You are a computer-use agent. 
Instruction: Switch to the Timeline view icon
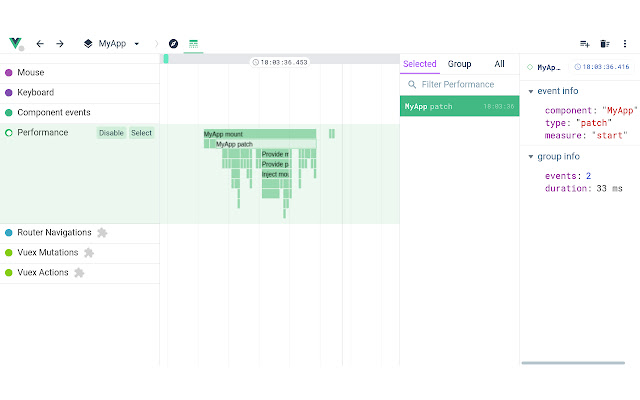point(193,44)
